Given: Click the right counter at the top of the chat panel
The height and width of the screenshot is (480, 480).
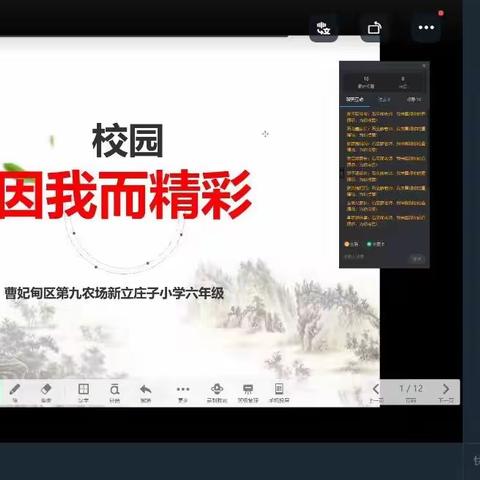Looking at the screenshot, I should [403, 82].
